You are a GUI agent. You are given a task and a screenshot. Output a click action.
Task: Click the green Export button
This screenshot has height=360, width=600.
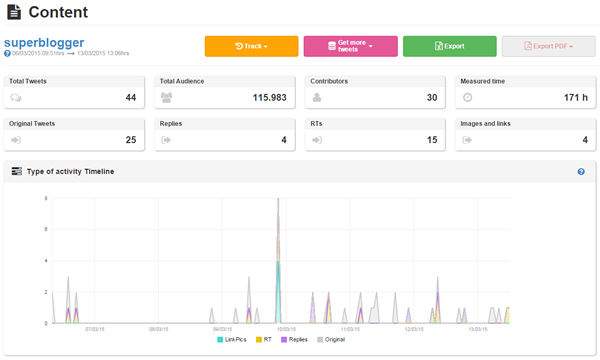point(450,46)
